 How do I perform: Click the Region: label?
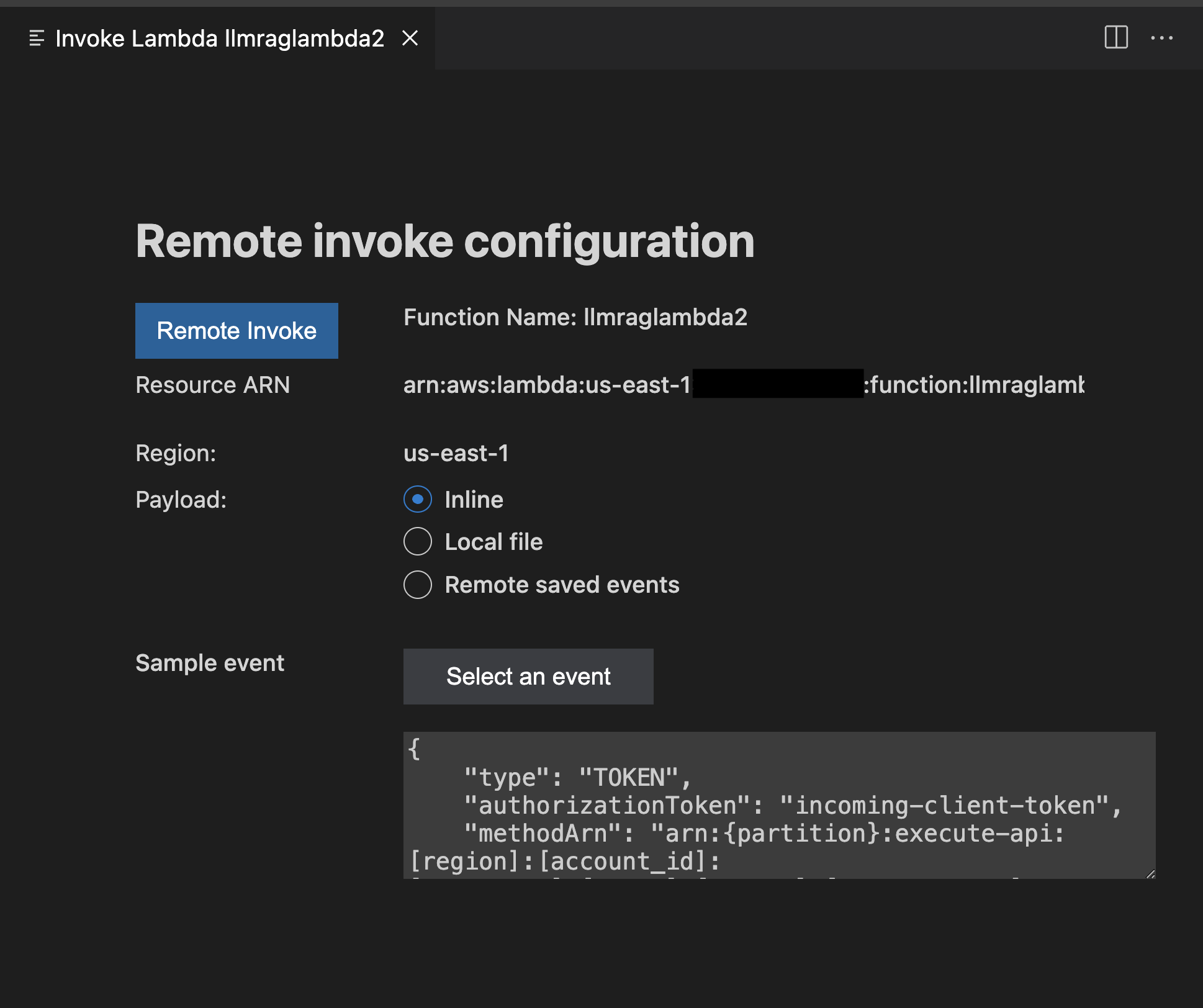point(176,453)
